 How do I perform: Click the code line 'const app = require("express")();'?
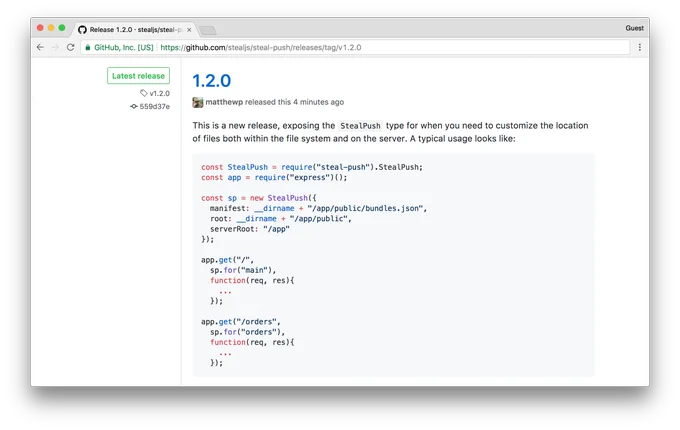274,177
